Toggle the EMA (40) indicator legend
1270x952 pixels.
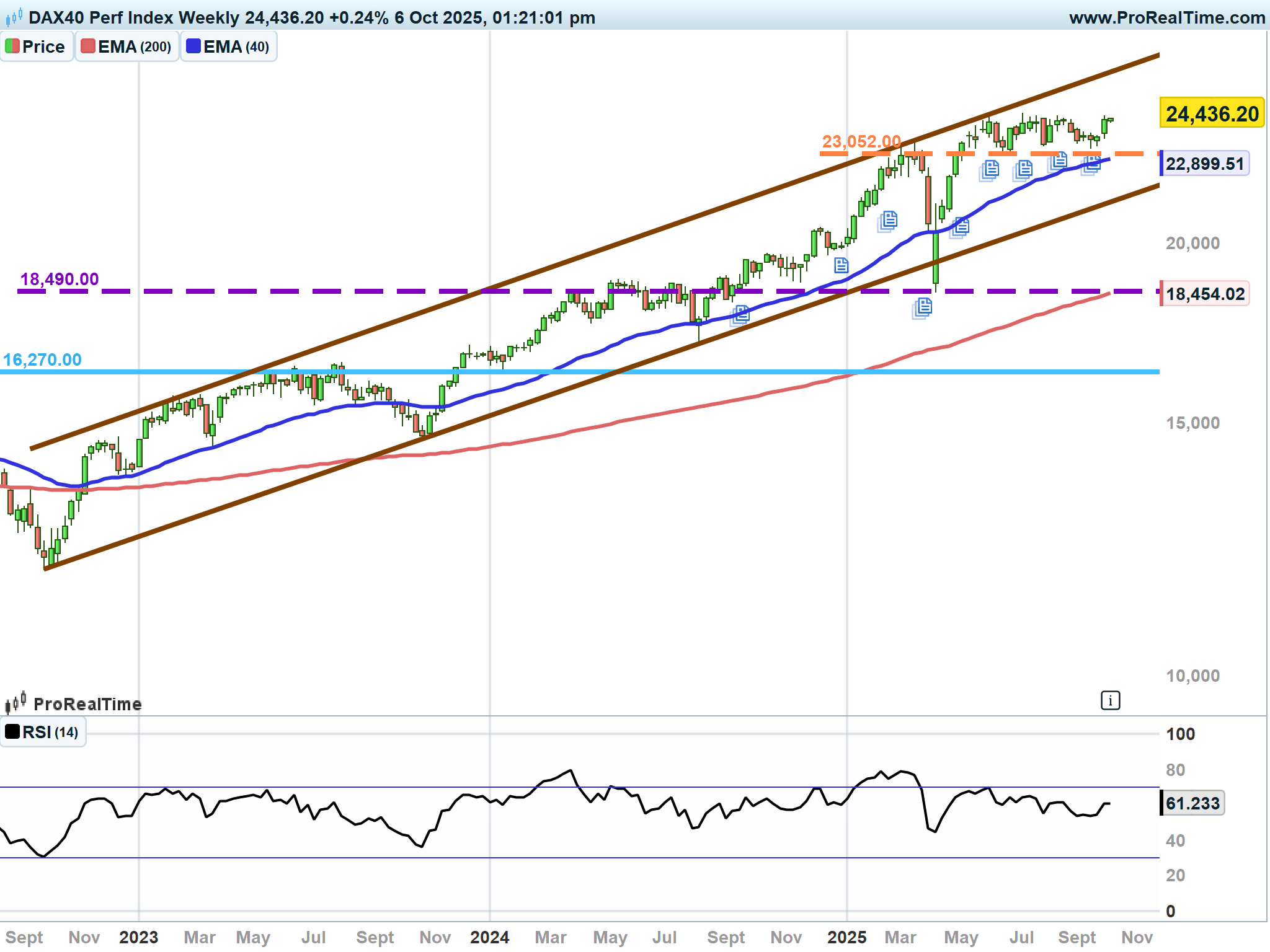pyautogui.click(x=228, y=46)
